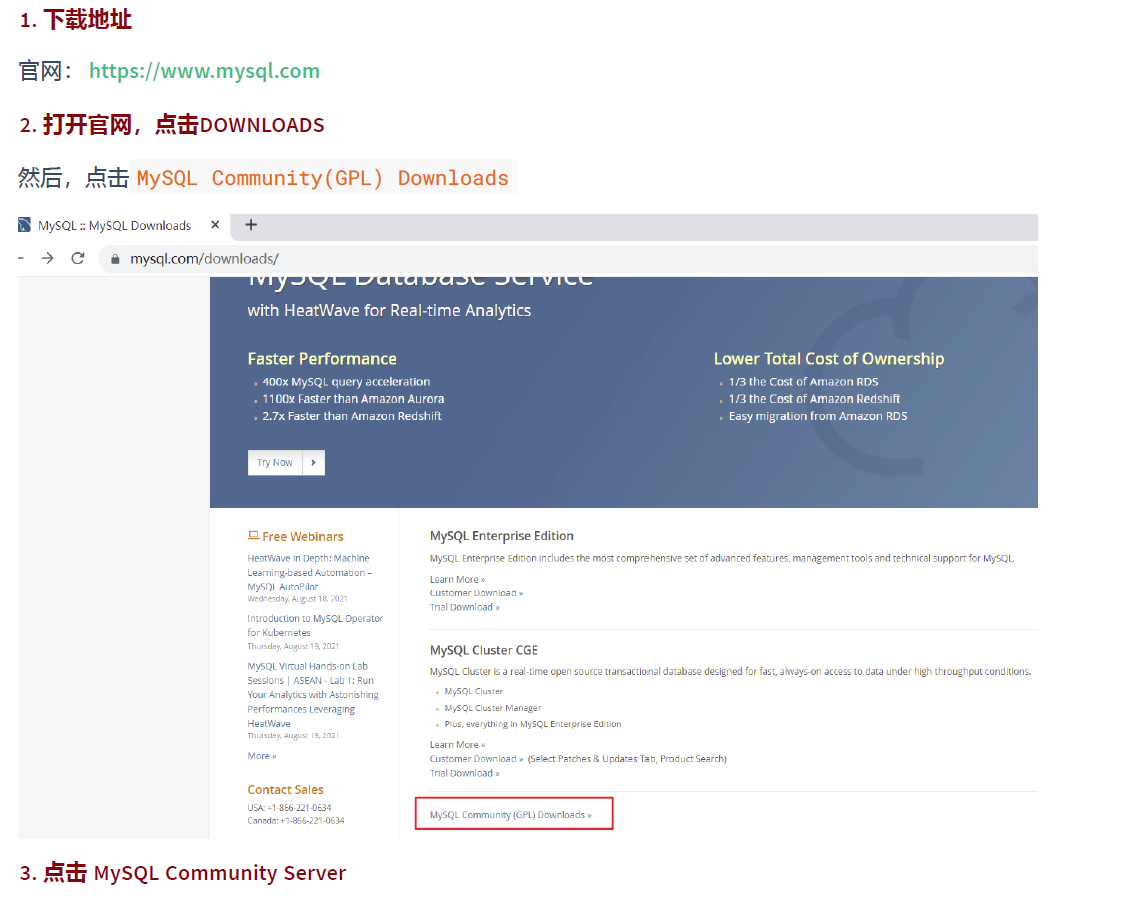The image size is (1135, 911).
Task: Open MySQL Virtual Hands-on Lab Sessions link
Action: 313,695
